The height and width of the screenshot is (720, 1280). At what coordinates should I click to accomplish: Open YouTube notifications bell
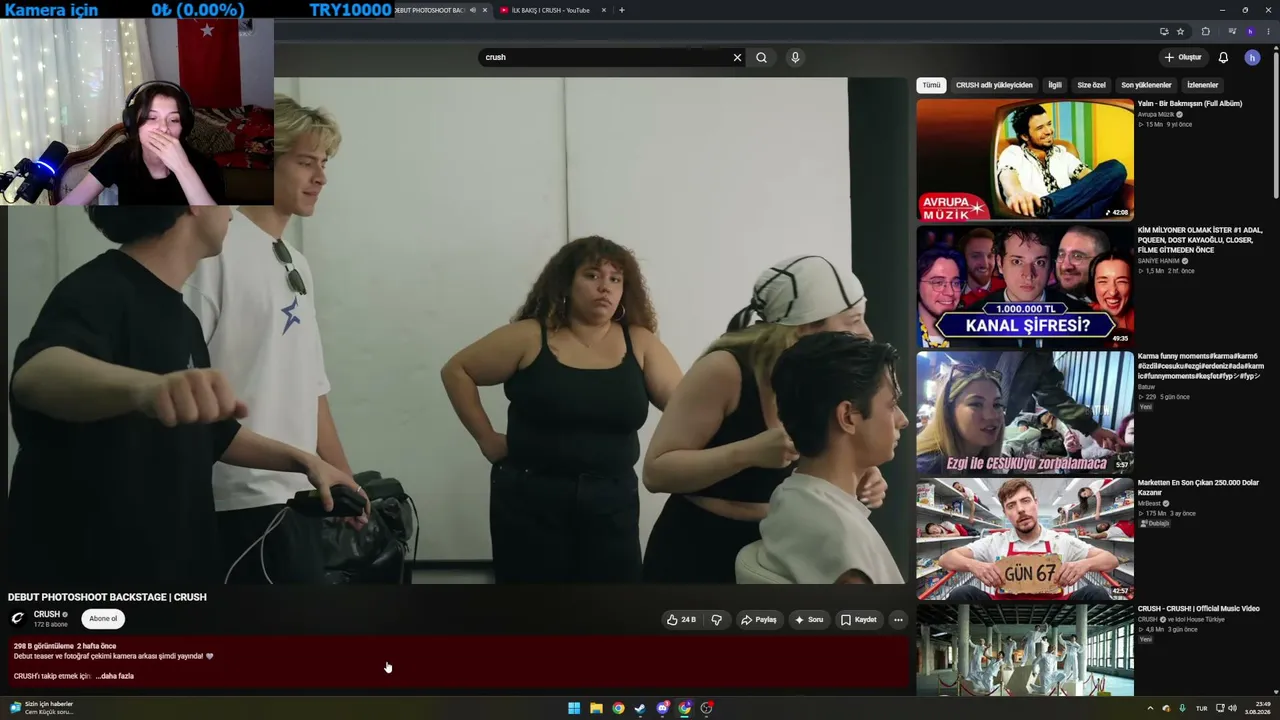click(1223, 58)
